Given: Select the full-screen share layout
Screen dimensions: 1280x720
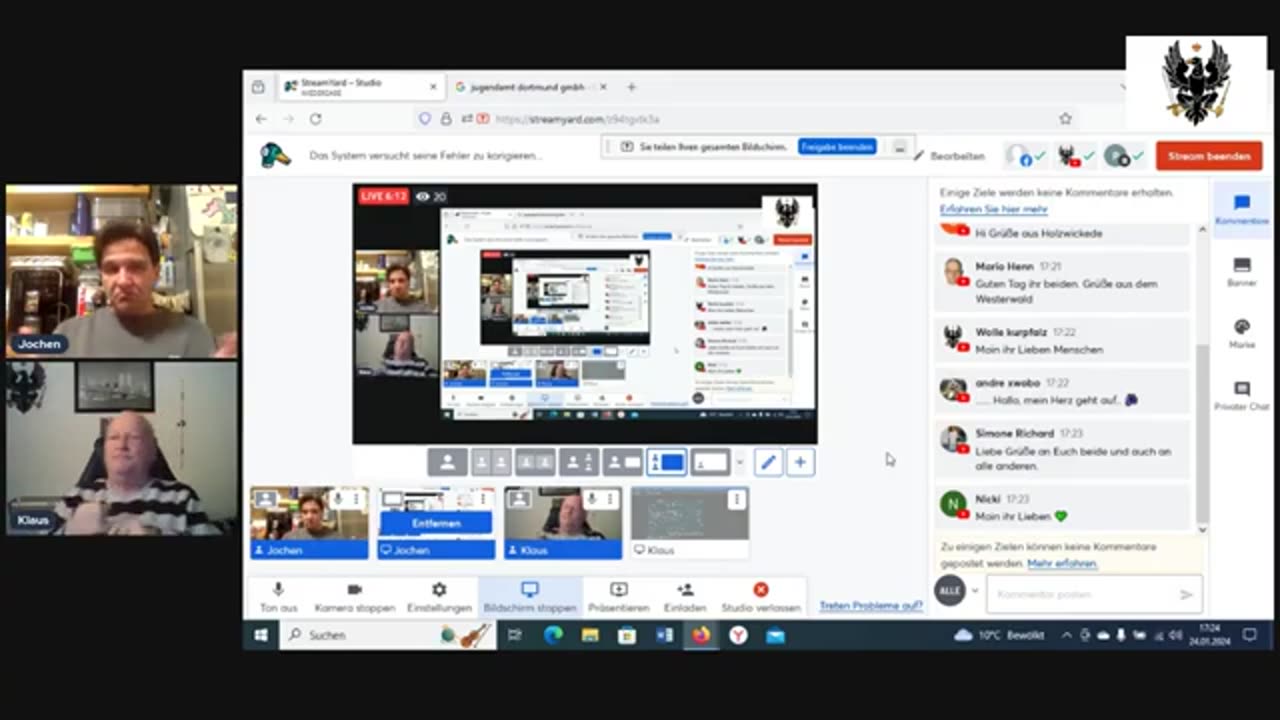Looking at the screenshot, I should 710,462.
